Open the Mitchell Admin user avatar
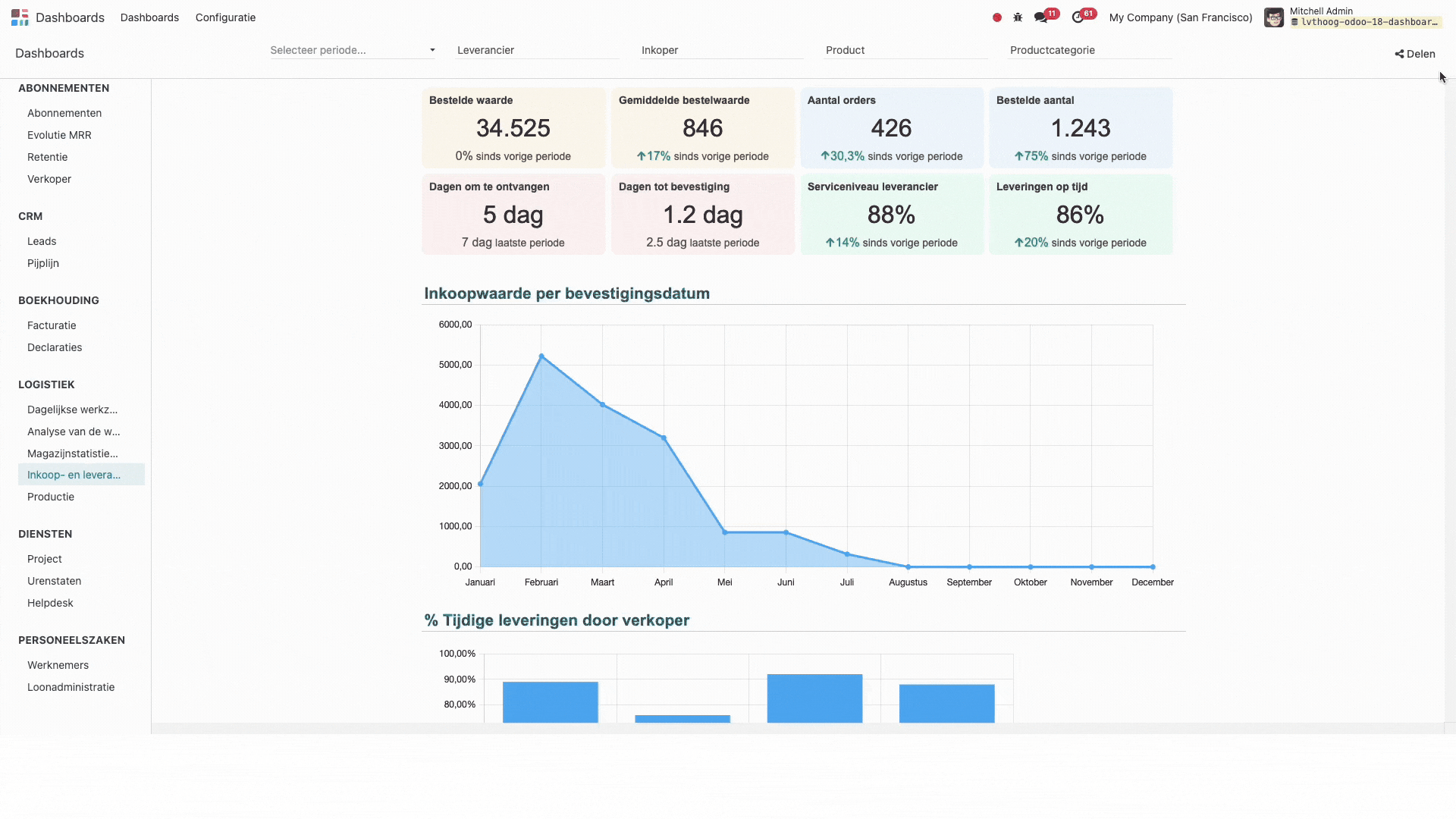The height and width of the screenshot is (819, 1456). (1274, 17)
